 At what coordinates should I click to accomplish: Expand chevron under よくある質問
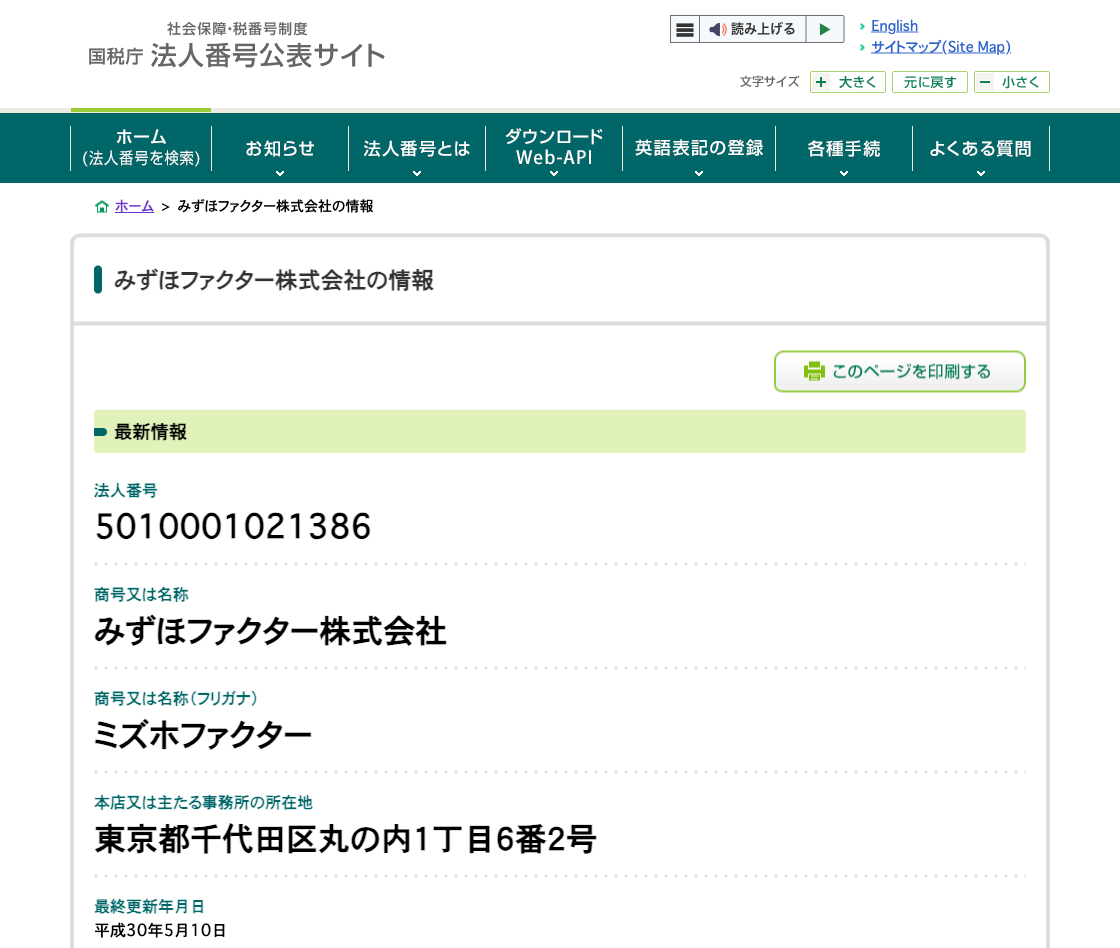[981, 173]
